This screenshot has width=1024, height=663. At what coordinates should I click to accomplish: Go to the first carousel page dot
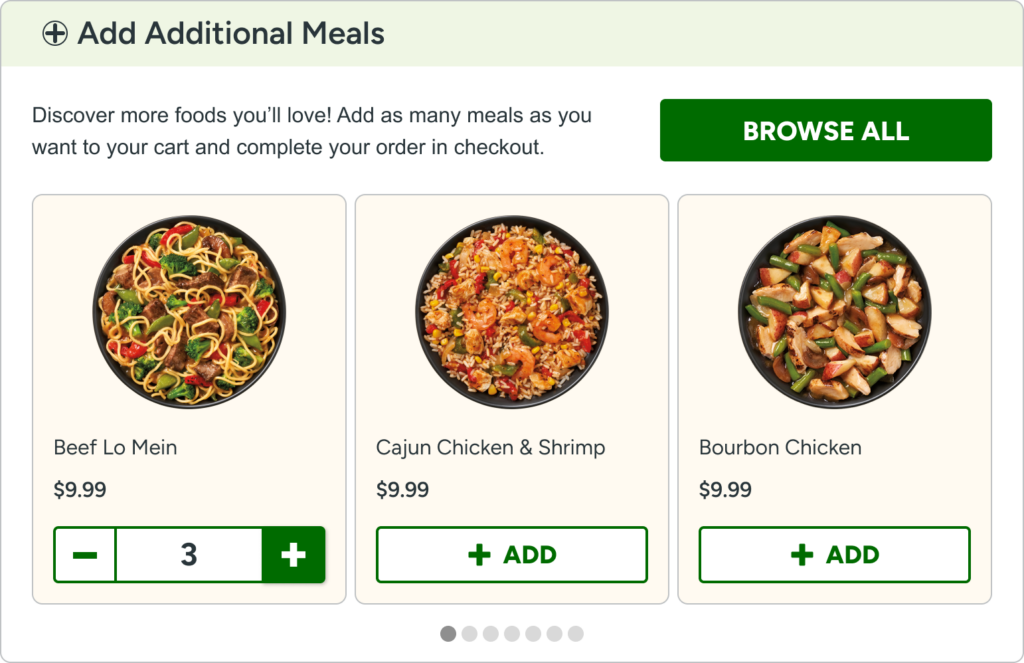[x=448, y=634]
